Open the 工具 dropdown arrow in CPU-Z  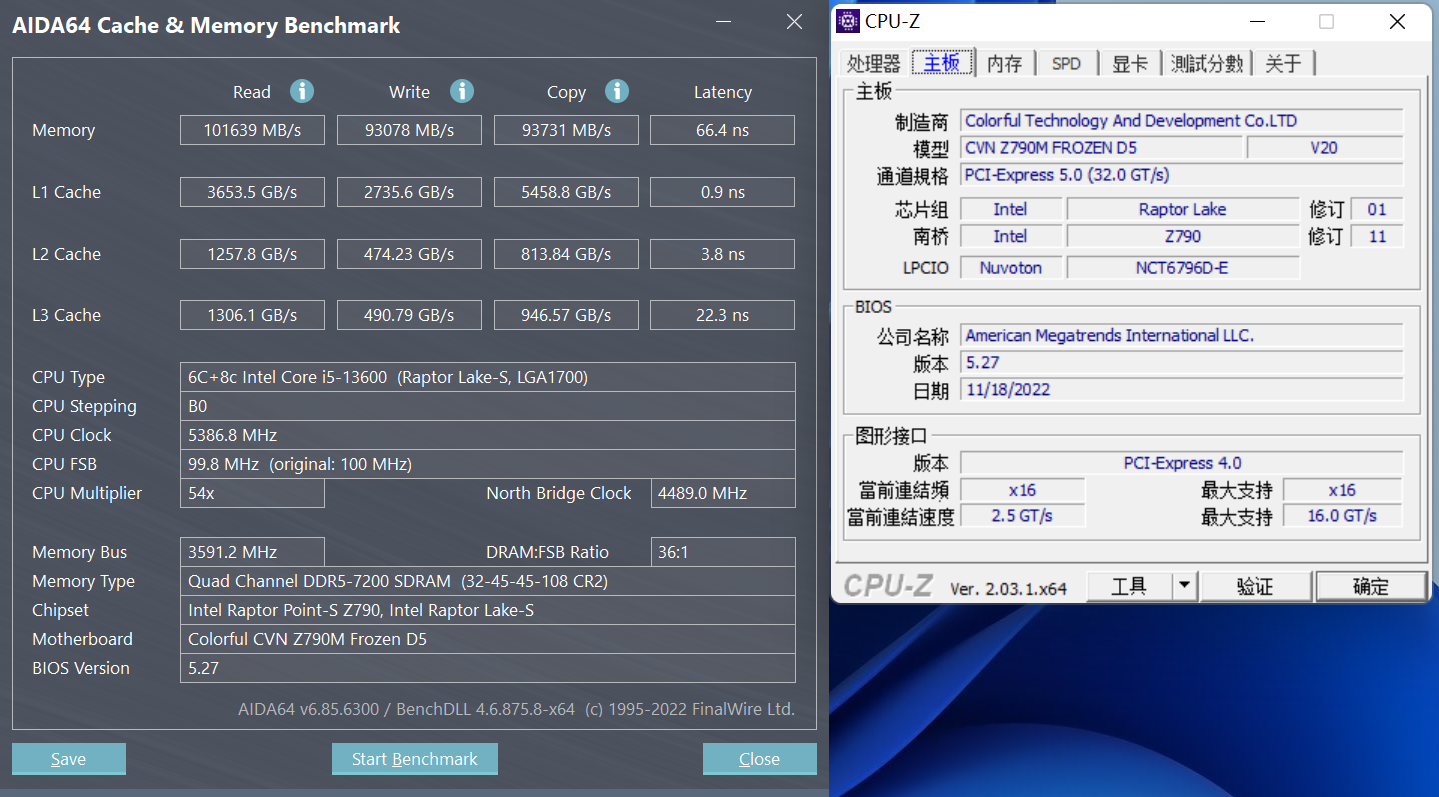coord(1185,586)
